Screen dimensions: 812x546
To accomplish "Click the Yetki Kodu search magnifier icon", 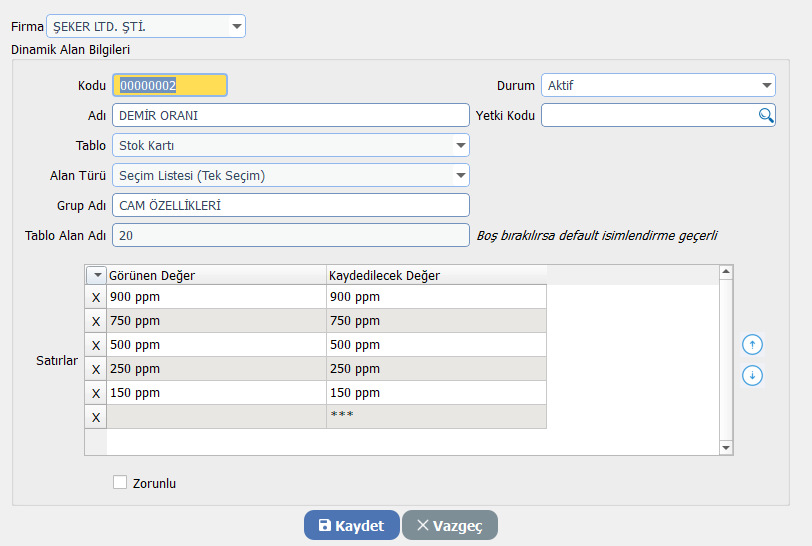I will coord(766,116).
